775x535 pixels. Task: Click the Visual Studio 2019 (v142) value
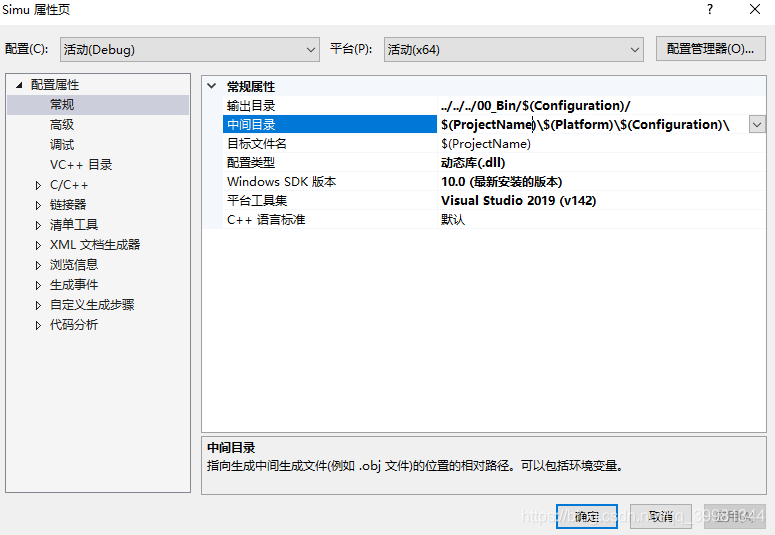[518, 200]
